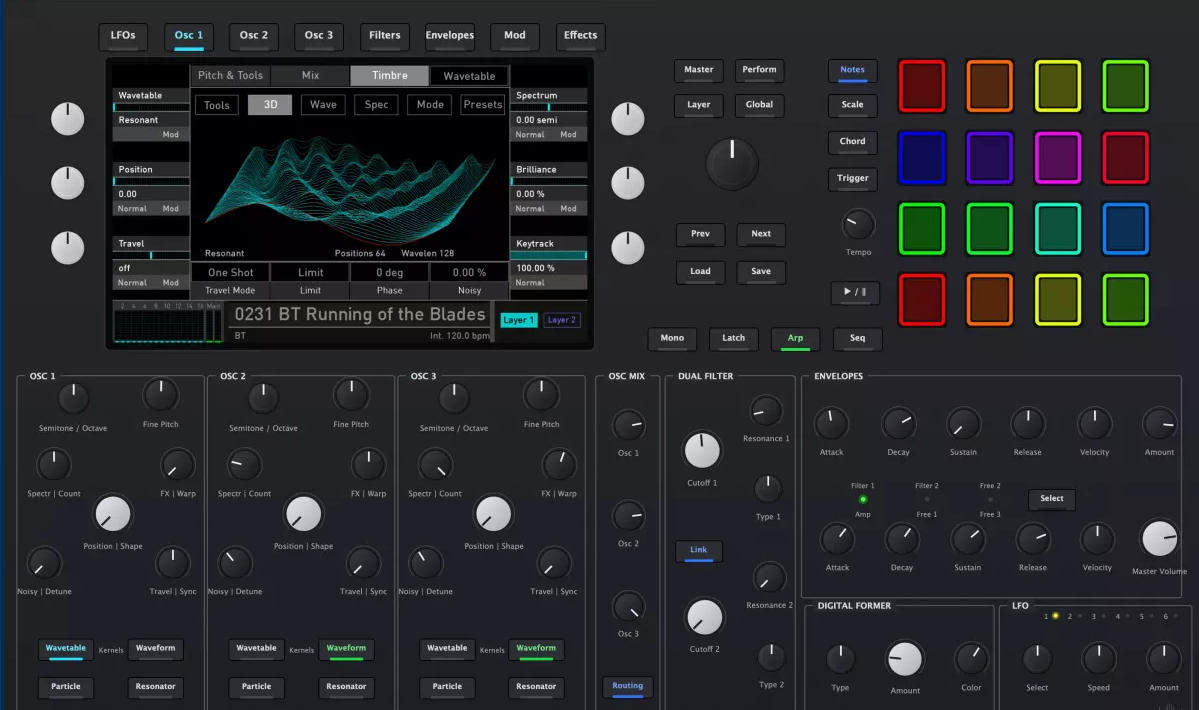This screenshot has height=710, width=1199.
Task: Open the Filters tab
Action: (x=385, y=36)
